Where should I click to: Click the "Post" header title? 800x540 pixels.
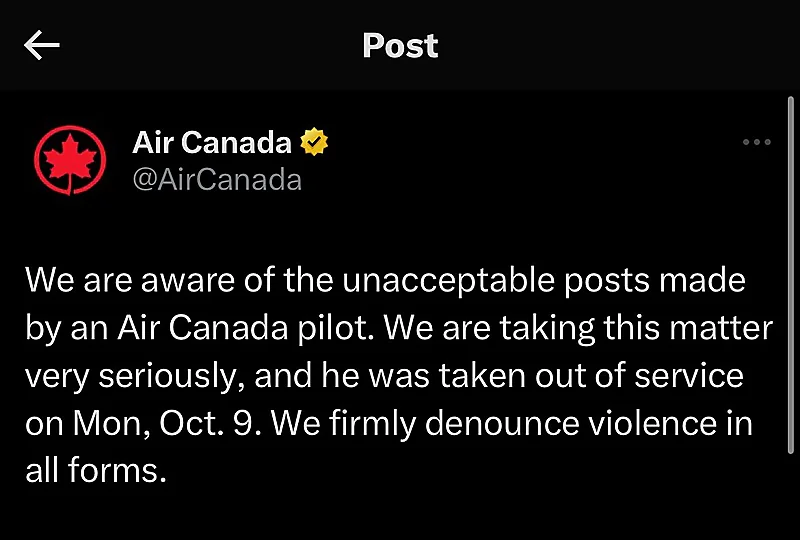coord(400,45)
